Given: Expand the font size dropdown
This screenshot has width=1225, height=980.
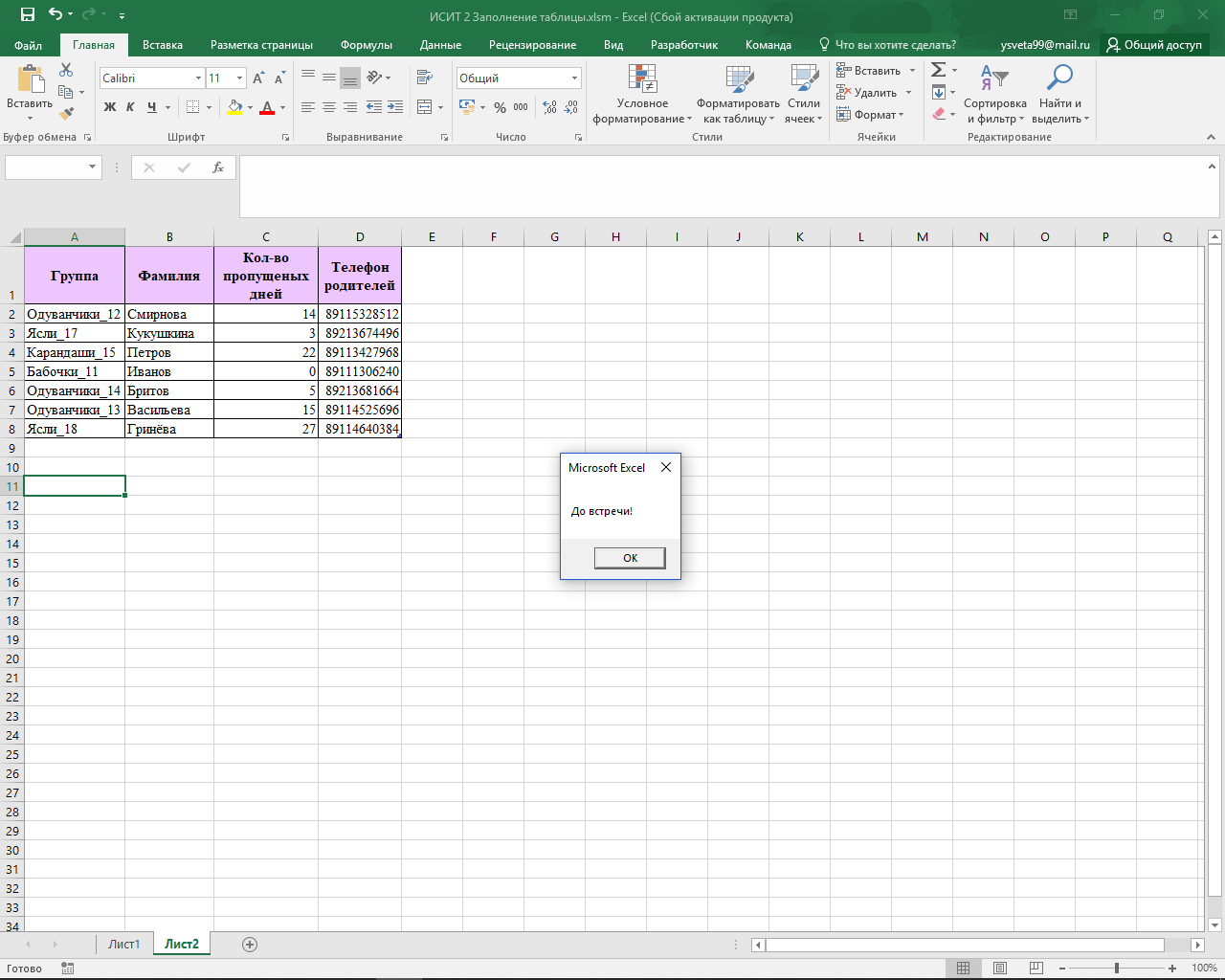Looking at the screenshot, I should coord(239,78).
